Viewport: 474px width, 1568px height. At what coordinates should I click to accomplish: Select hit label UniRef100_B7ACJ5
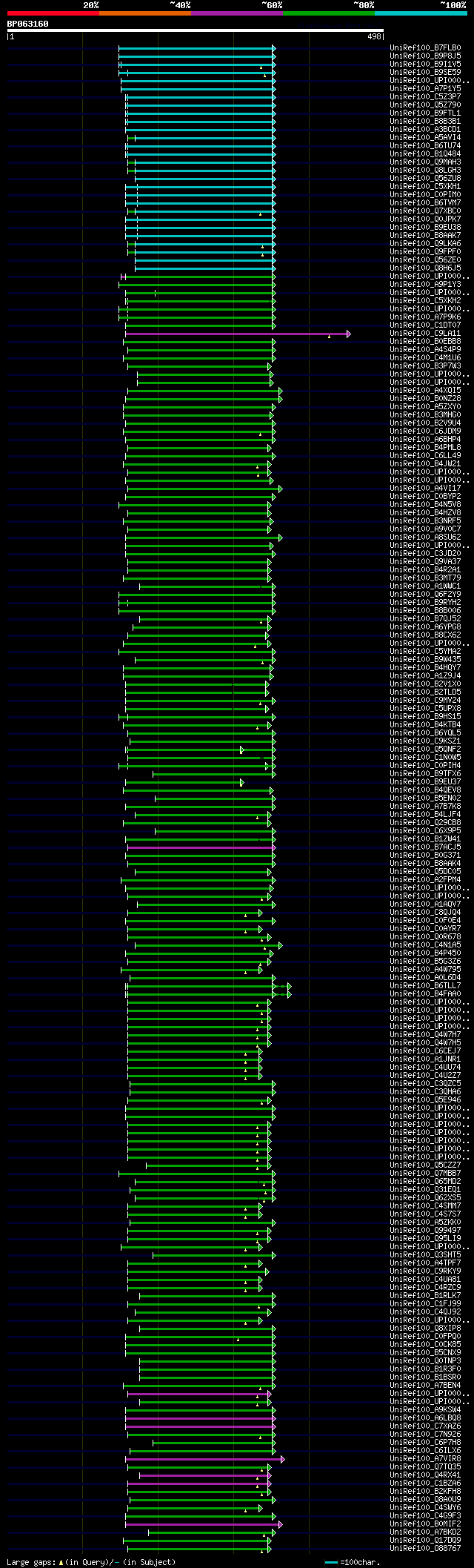pos(425,847)
